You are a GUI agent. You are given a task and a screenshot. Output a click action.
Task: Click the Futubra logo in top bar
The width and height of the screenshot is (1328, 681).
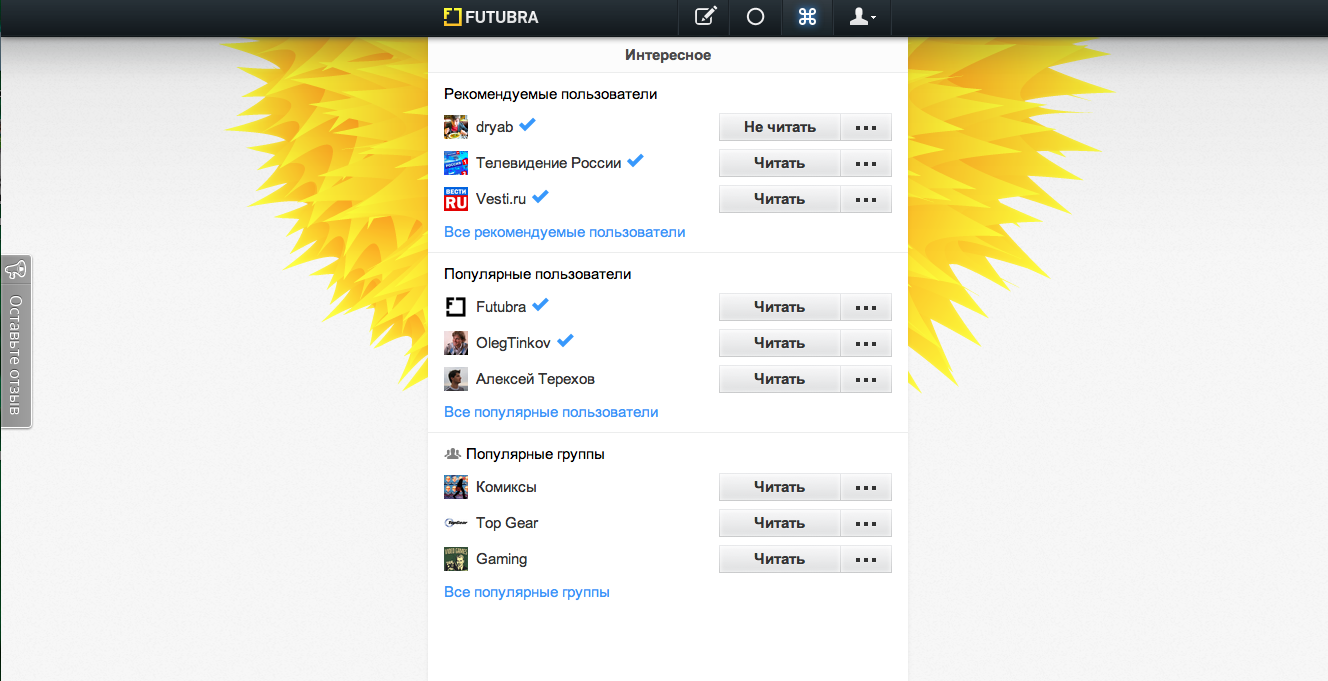click(x=491, y=16)
